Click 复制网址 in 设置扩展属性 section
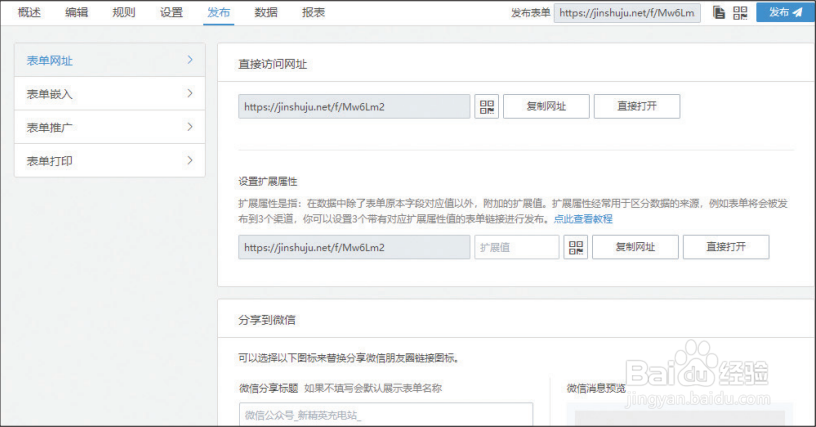Viewport: 816px width, 427px height. [635, 247]
